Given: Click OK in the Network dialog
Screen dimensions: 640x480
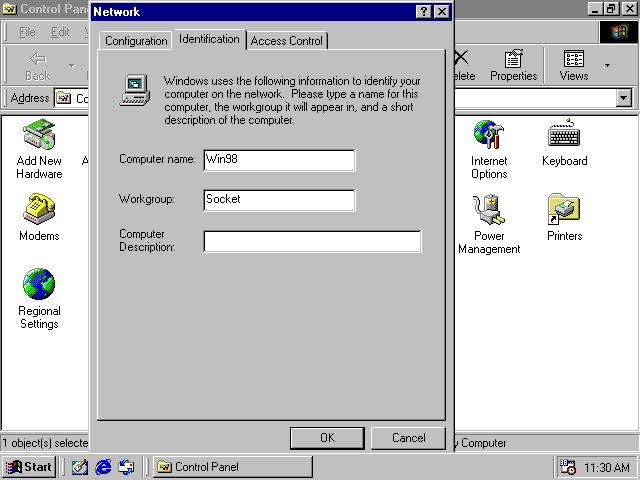Looking at the screenshot, I should (327, 438).
